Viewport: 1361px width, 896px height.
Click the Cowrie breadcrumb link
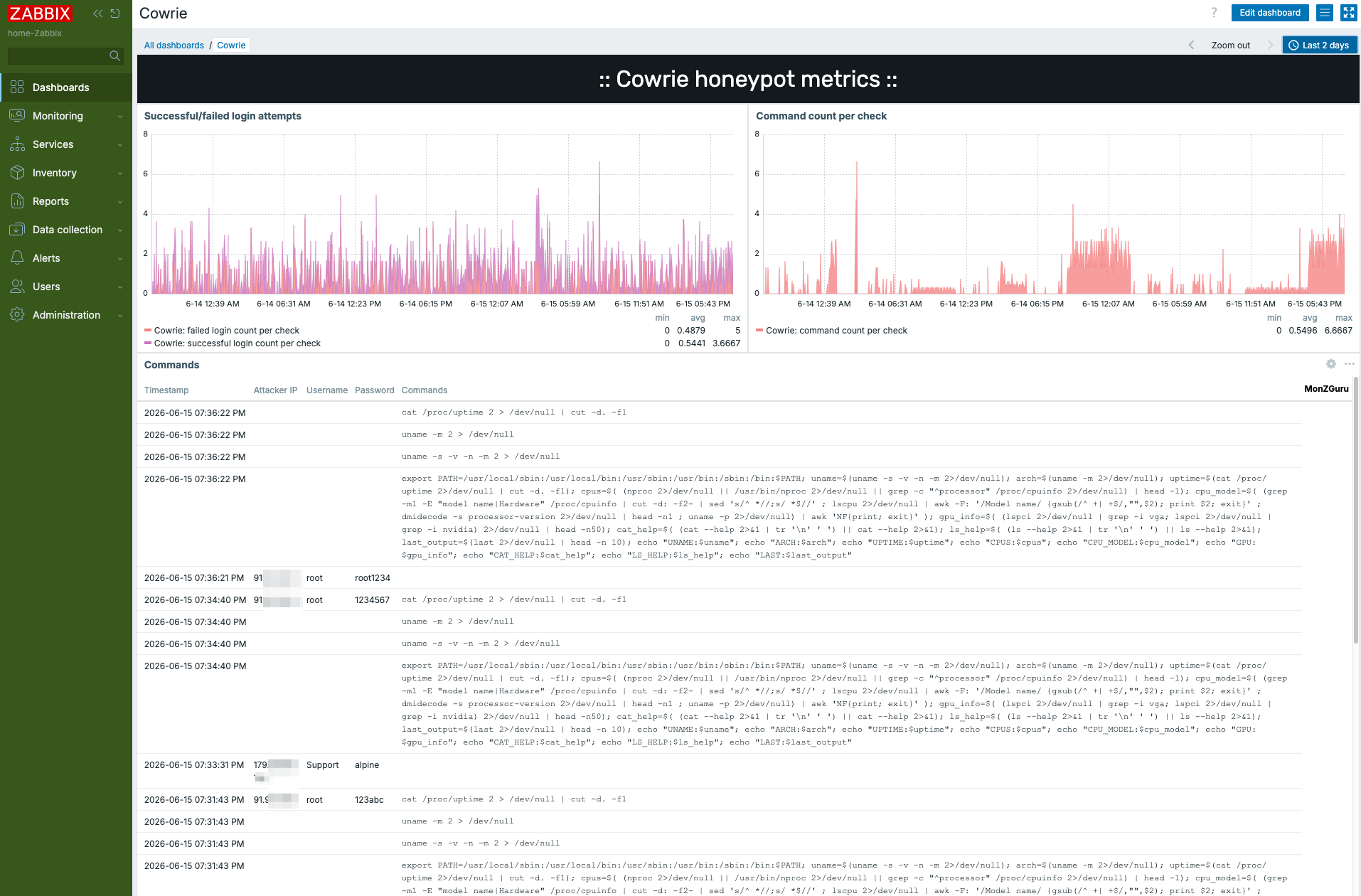tap(231, 46)
